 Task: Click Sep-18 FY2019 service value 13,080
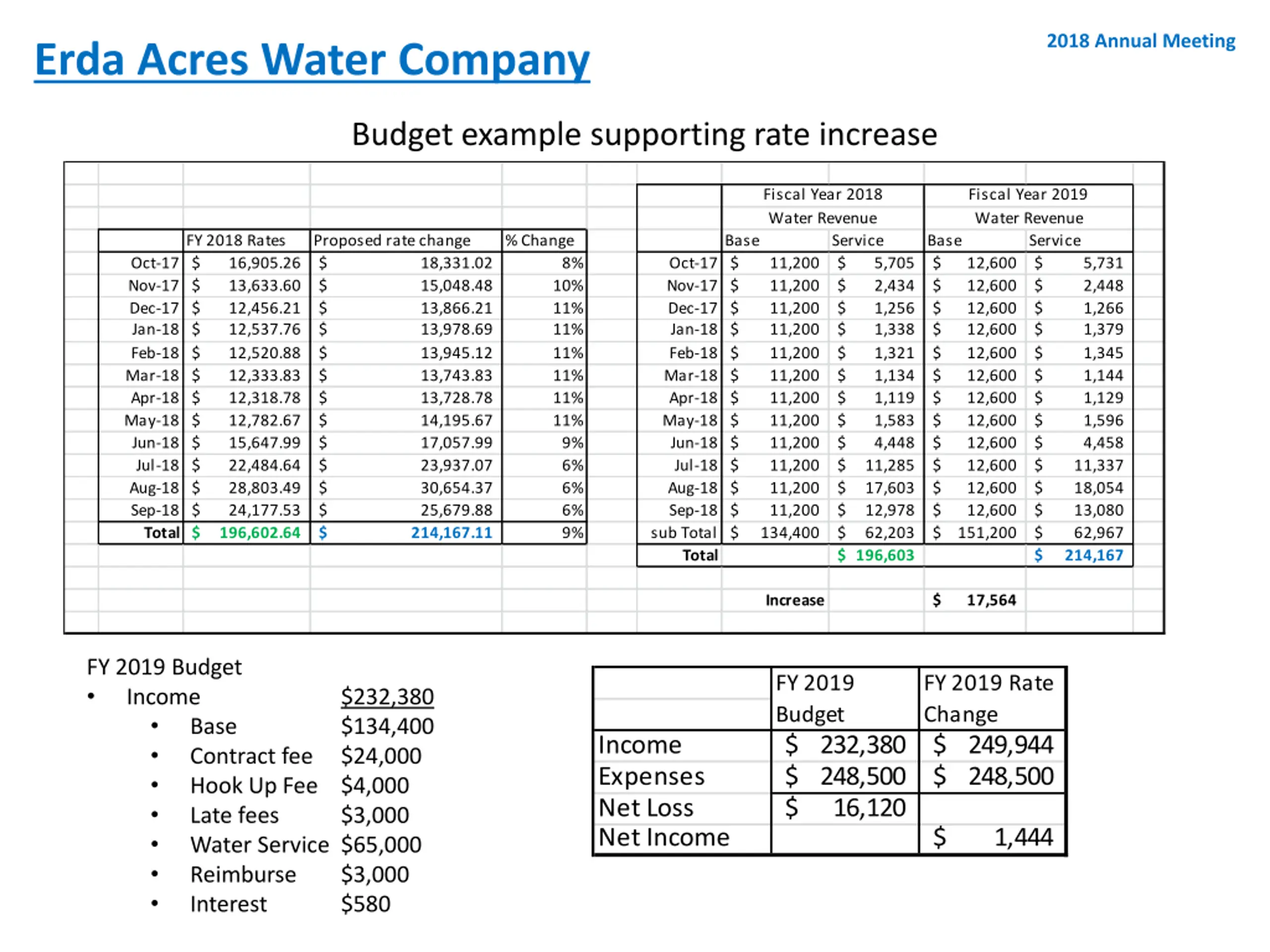pyautogui.click(x=1098, y=510)
